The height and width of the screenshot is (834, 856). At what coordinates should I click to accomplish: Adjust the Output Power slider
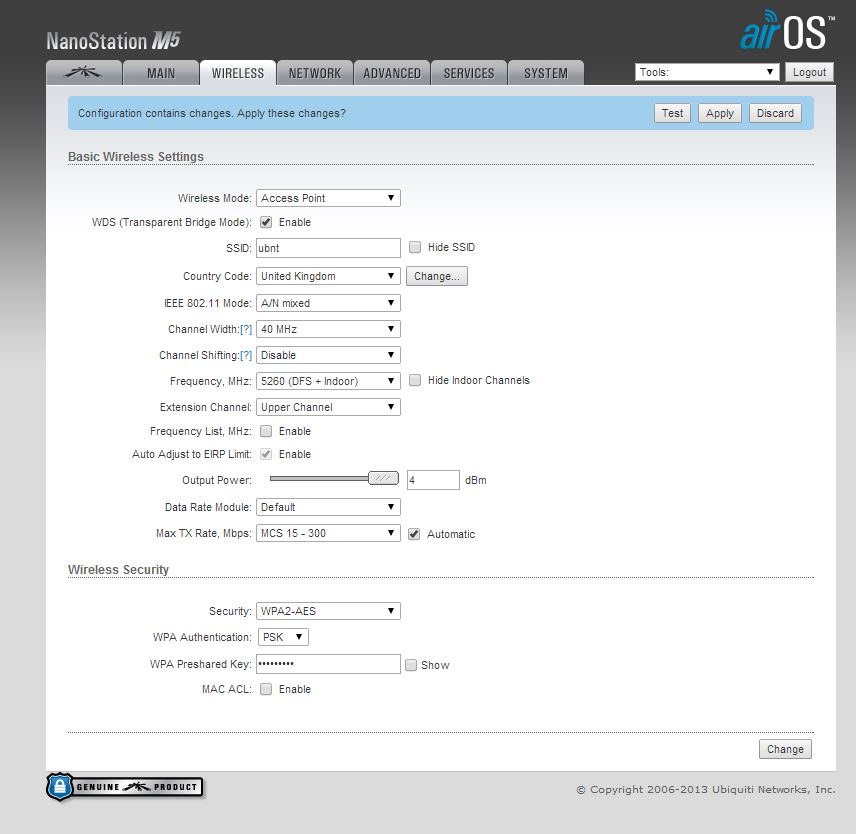coord(381,479)
